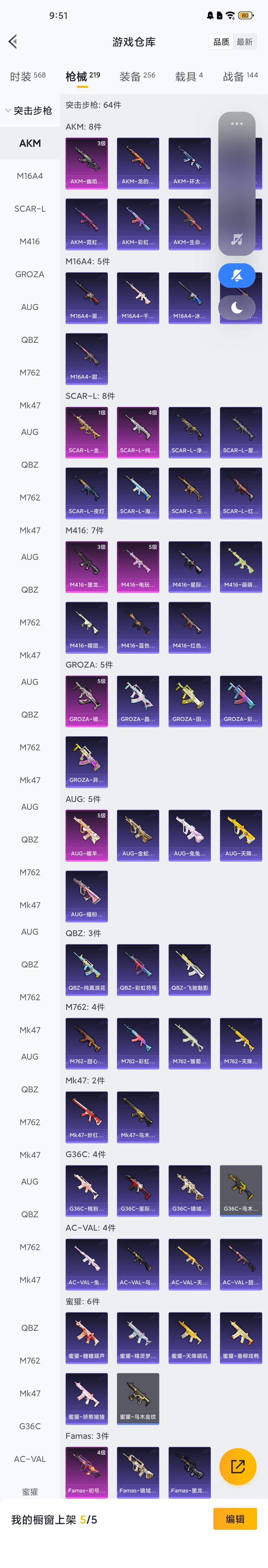Tap the muted bell notification icon
The image size is (268, 1568).
point(236,276)
